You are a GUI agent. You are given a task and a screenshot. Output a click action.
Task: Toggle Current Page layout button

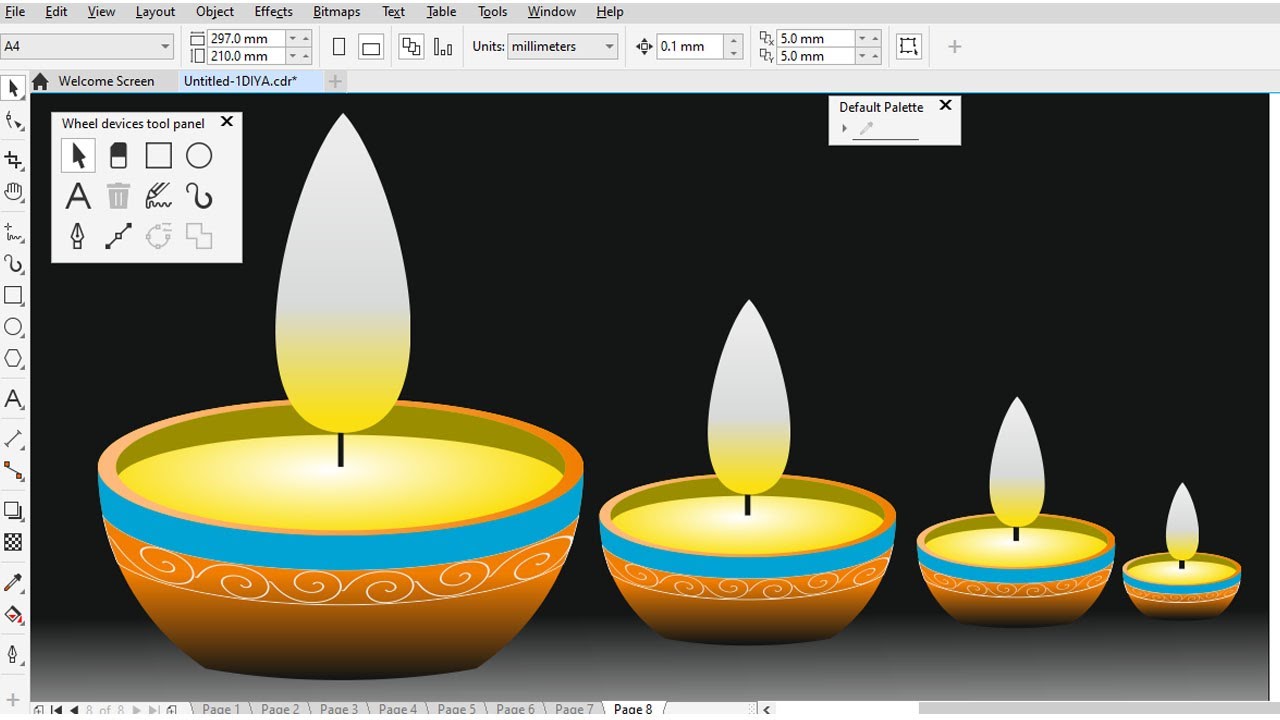click(443, 47)
